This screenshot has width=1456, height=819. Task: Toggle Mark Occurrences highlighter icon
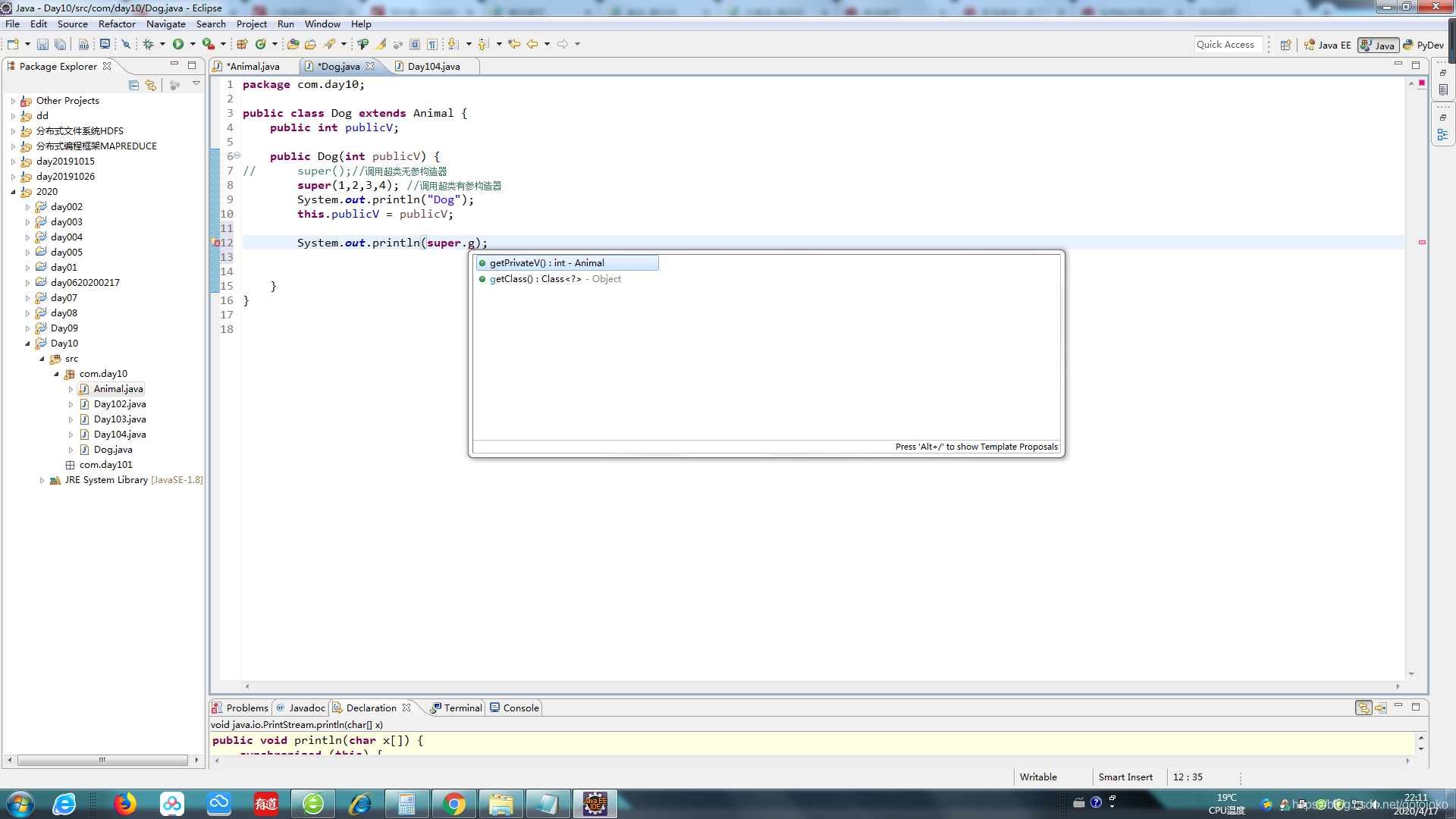tap(381, 45)
